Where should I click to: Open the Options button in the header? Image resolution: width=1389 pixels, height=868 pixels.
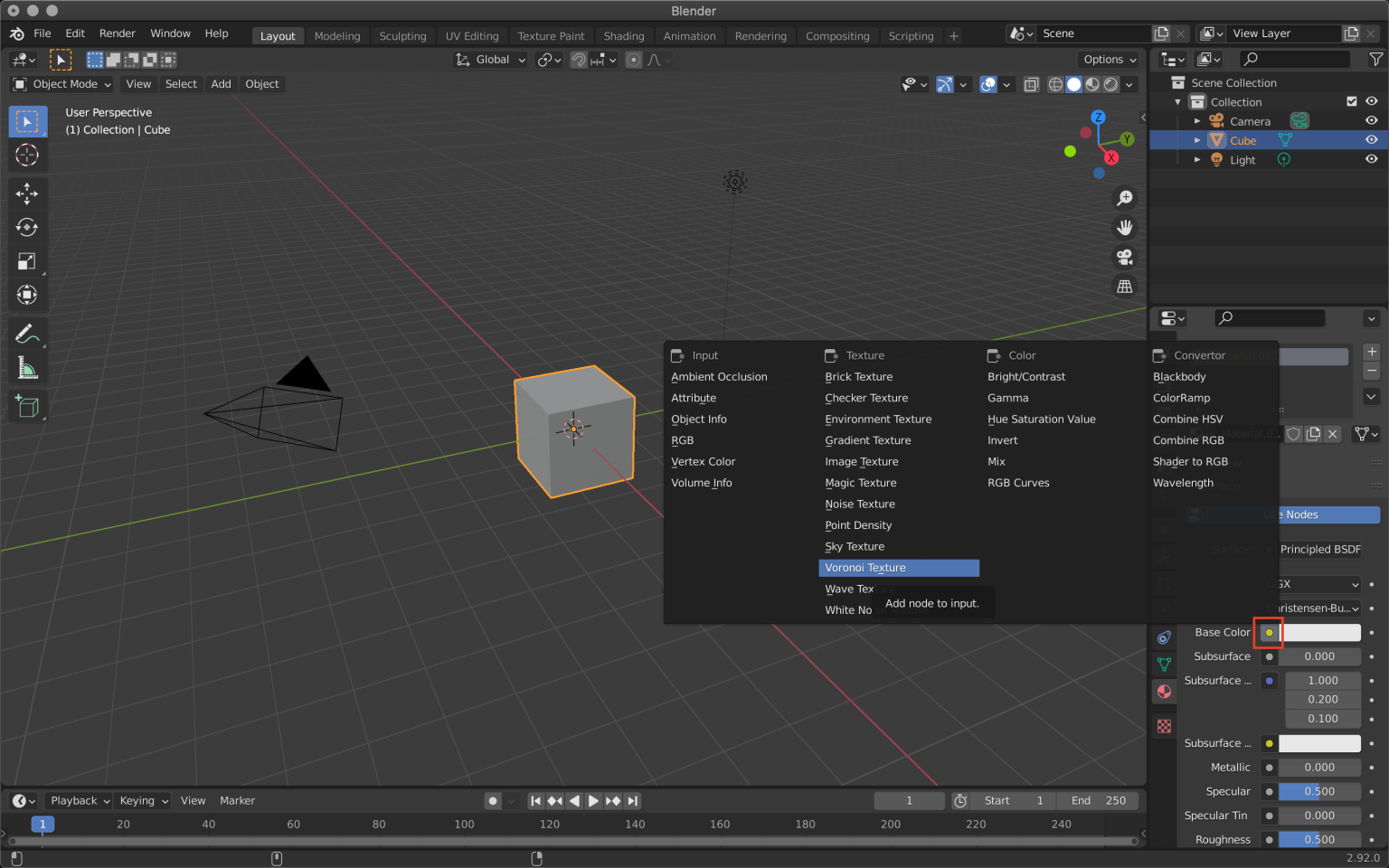click(x=1108, y=59)
